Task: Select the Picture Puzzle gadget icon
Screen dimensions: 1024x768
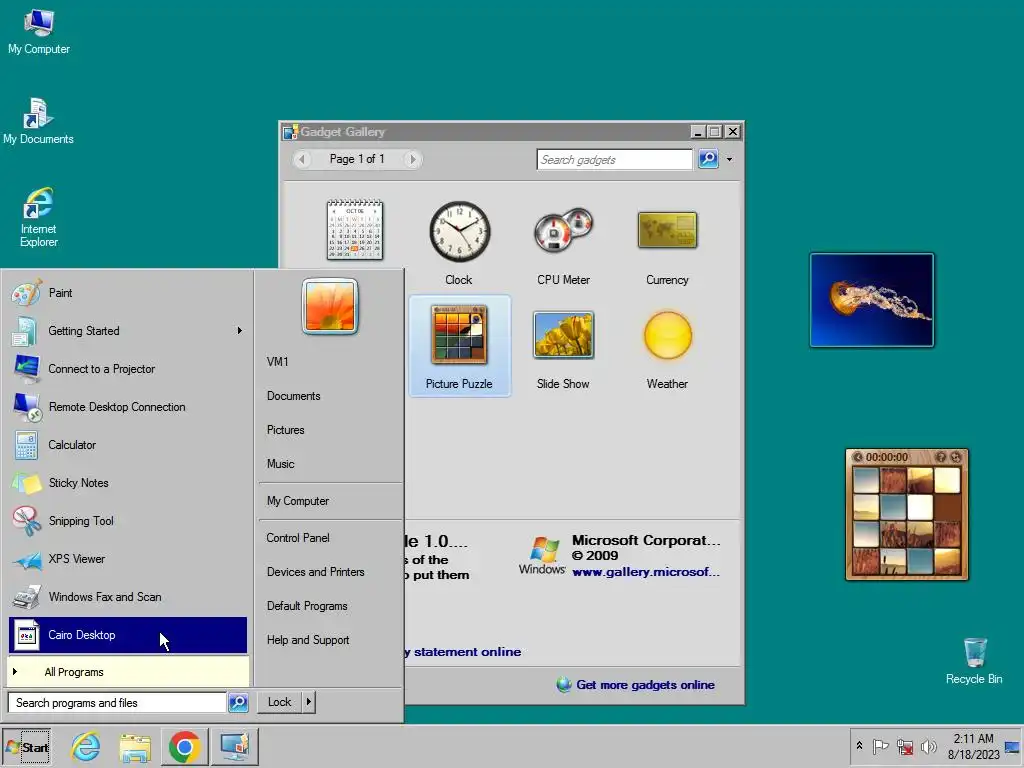Action: point(459,334)
